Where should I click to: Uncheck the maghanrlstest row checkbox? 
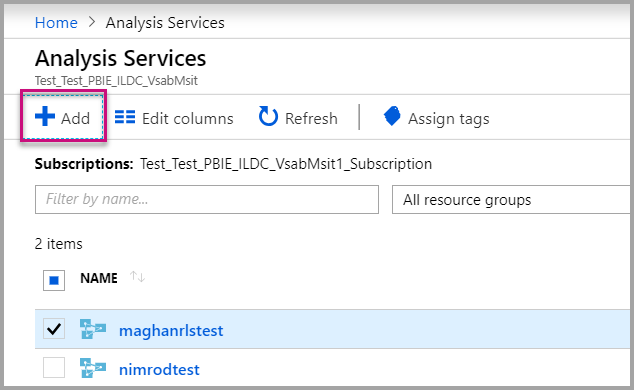point(54,329)
